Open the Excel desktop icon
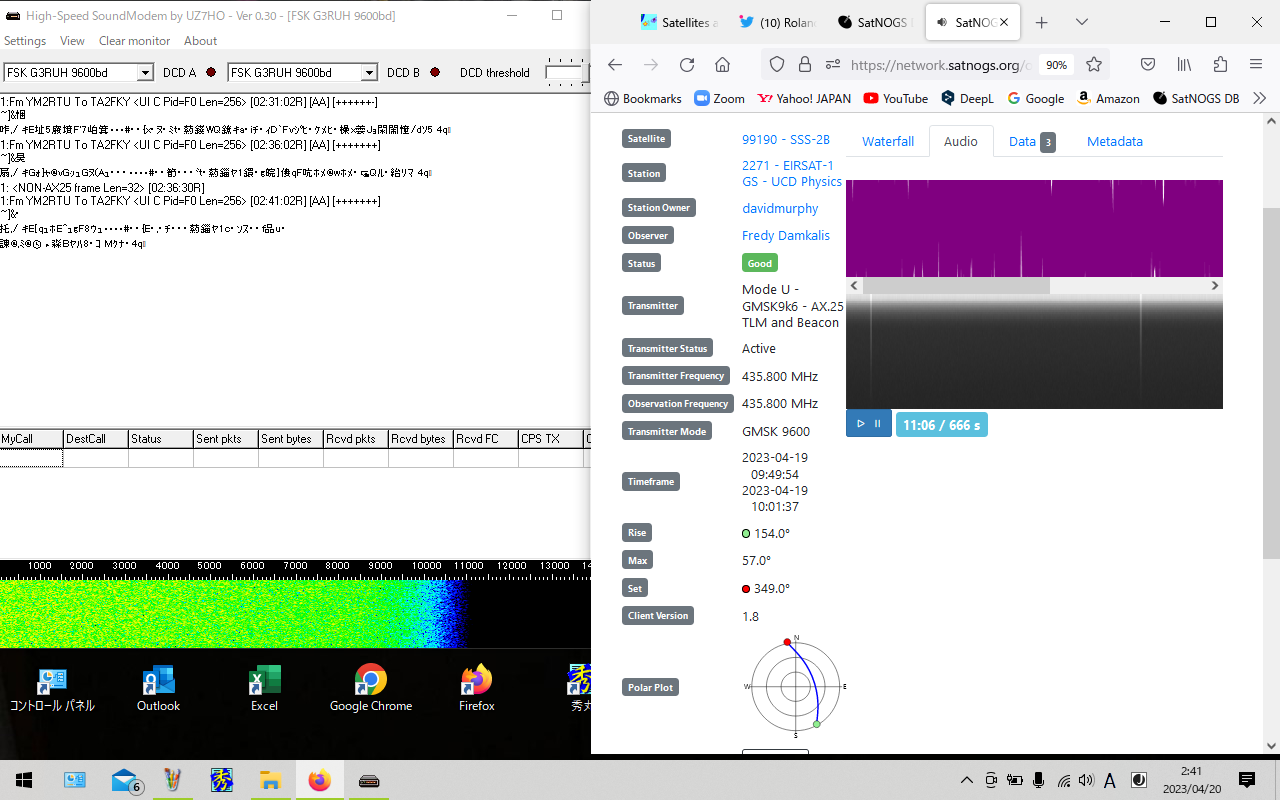This screenshot has height=800, width=1280. coord(264,688)
